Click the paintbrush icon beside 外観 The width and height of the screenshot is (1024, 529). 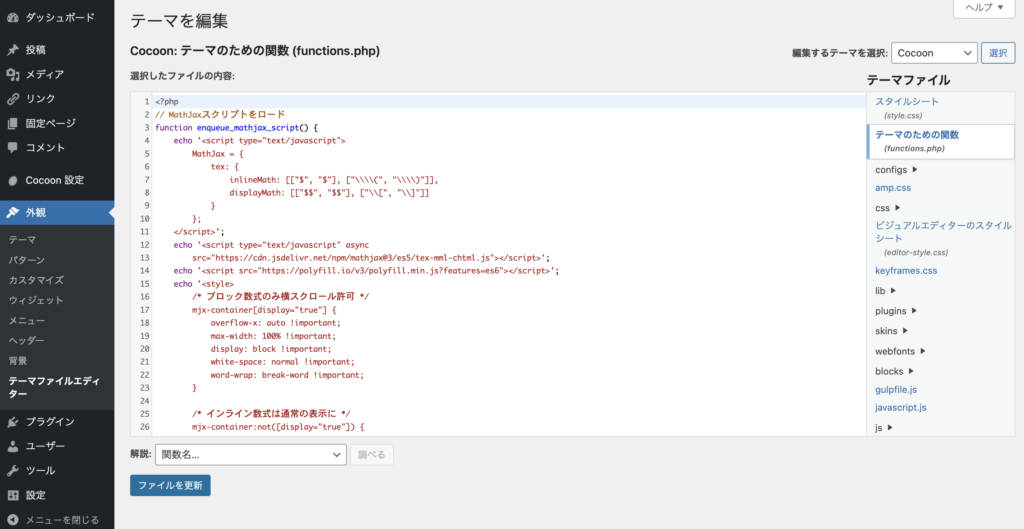tap(12, 212)
